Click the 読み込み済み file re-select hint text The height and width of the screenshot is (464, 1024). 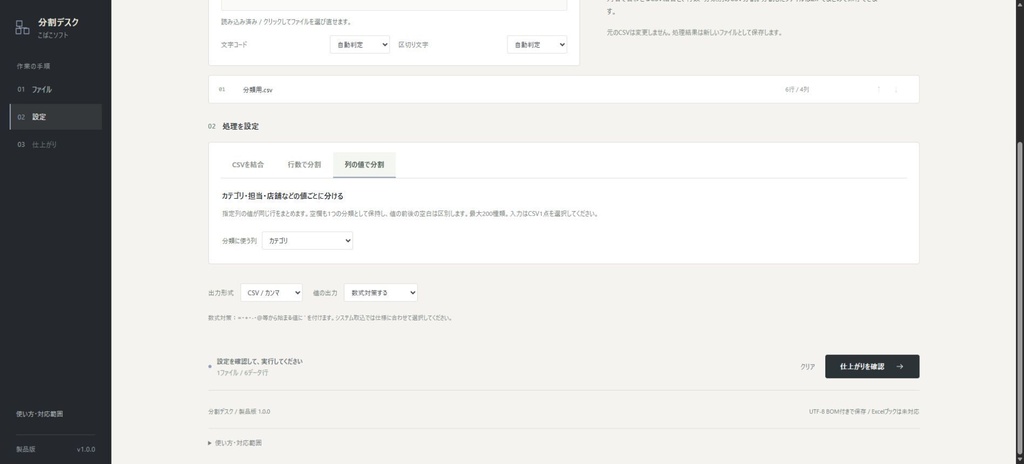(x=286, y=22)
